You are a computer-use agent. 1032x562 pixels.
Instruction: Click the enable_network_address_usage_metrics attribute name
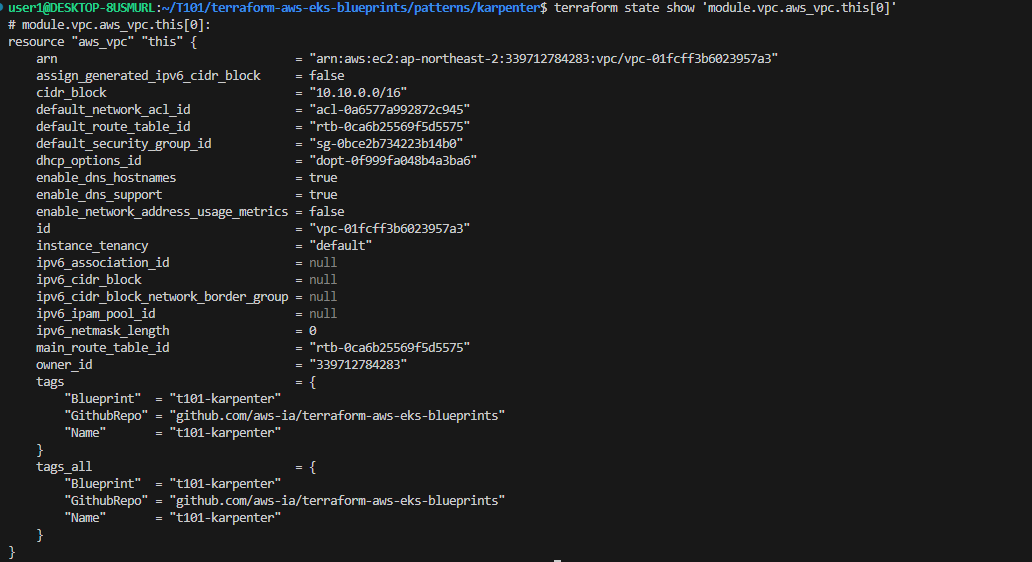pos(162,212)
